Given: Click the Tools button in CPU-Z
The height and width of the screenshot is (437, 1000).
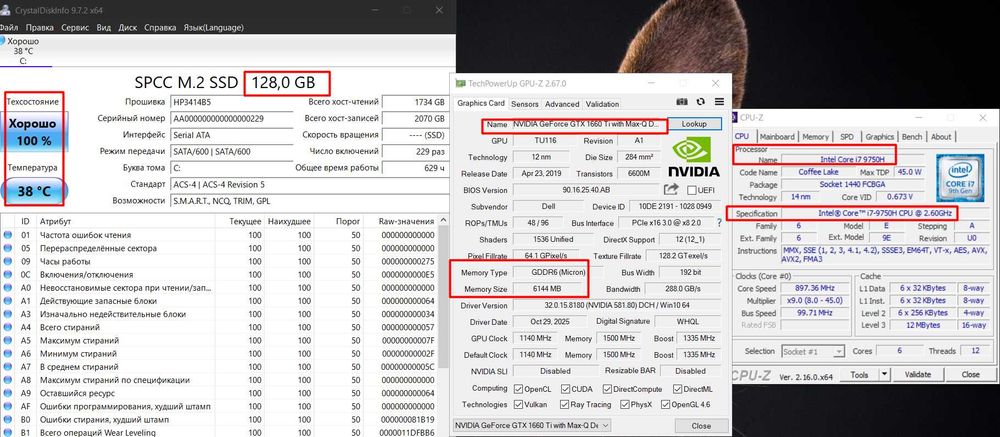Looking at the screenshot, I should click(859, 374).
